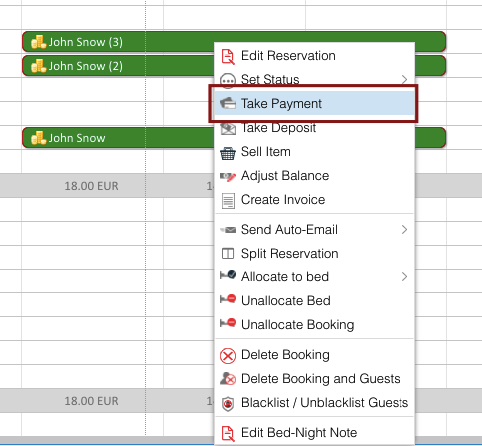Image resolution: width=482 pixels, height=446 pixels.
Task: Click the Sell Item basket icon
Action: 228,153
